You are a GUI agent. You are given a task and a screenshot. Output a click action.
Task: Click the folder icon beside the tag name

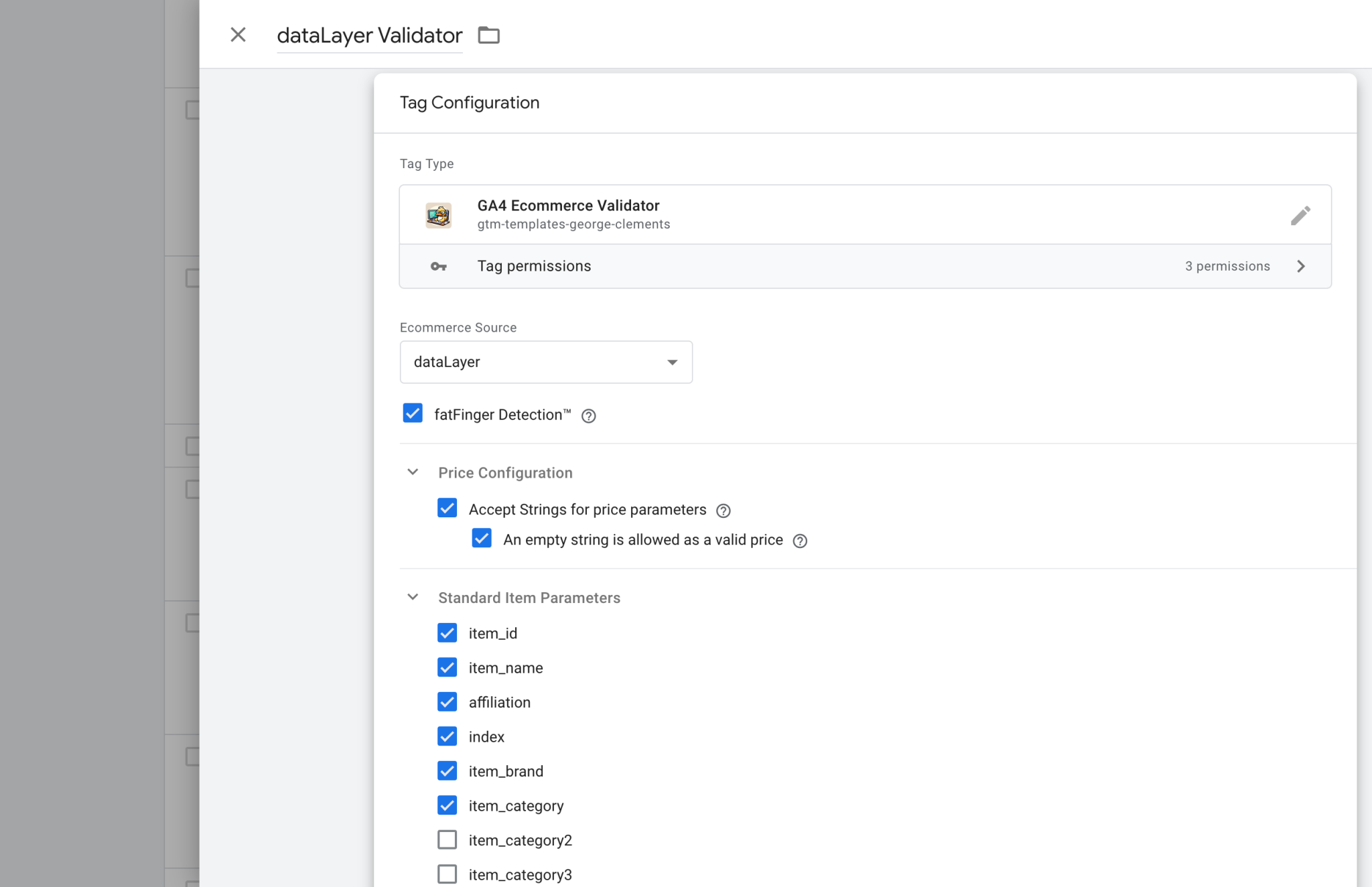tap(488, 35)
